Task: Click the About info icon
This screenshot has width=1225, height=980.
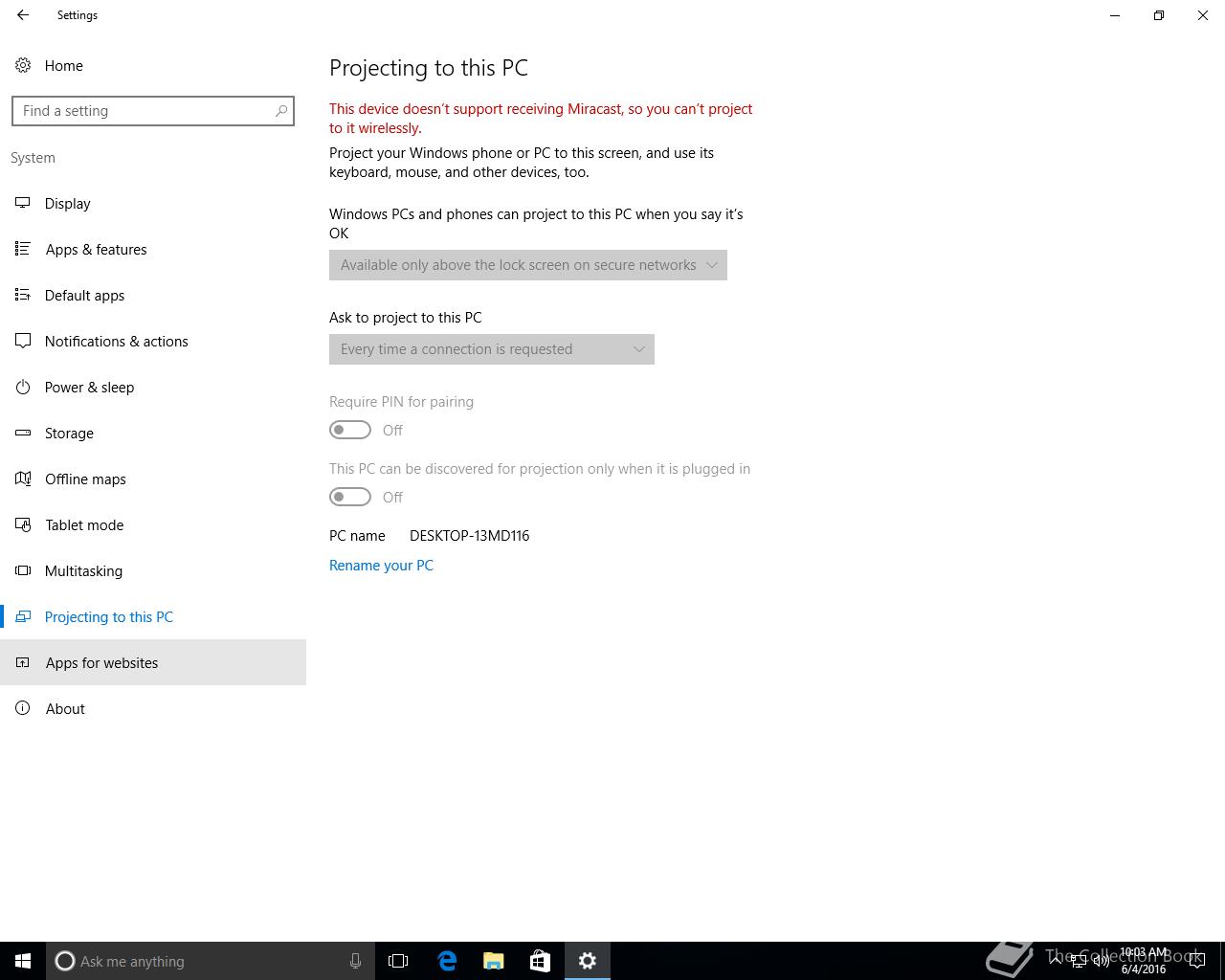Action: pos(23,708)
